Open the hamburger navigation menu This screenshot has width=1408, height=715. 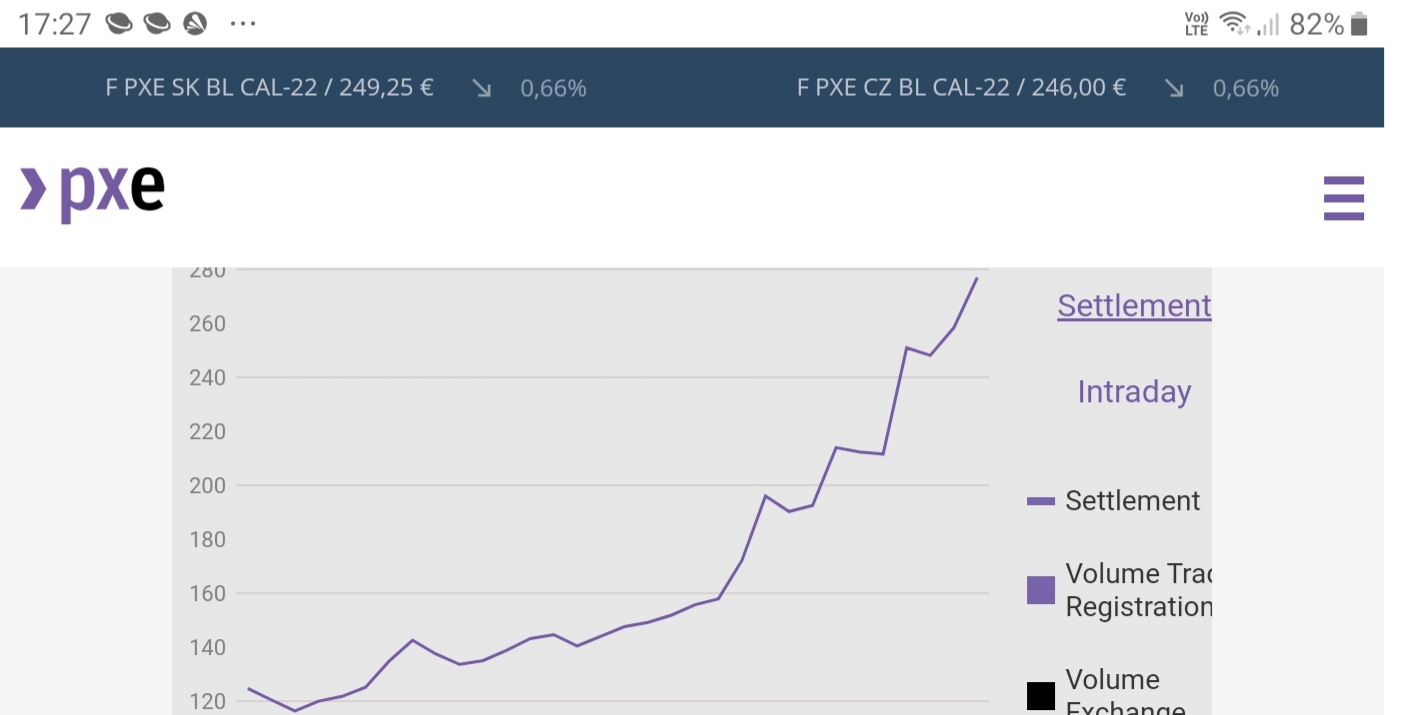click(1343, 197)
